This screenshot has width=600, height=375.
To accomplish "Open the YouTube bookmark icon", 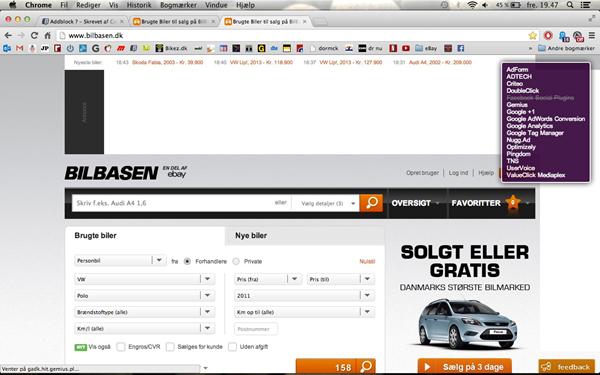I will point(406,48).
